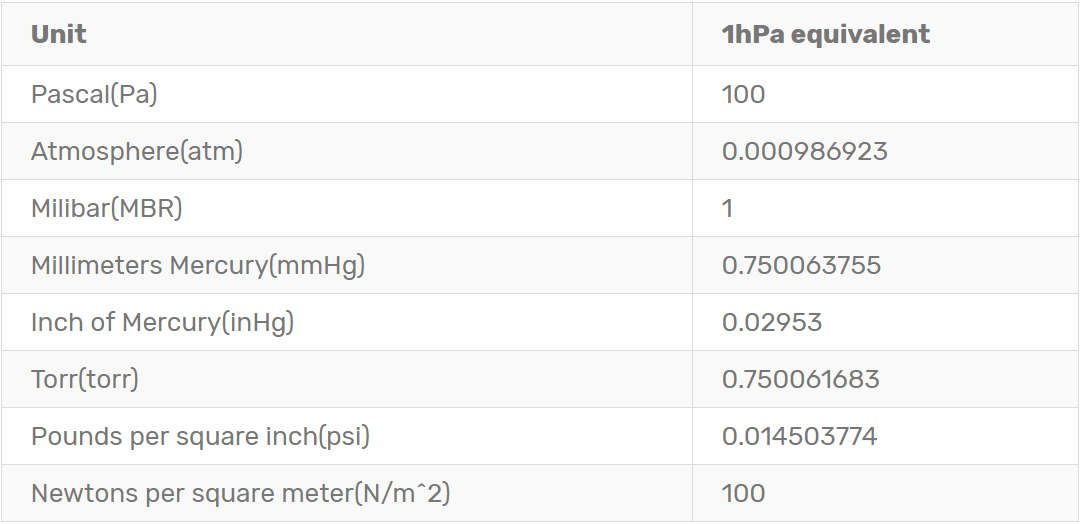Click the 100 value in Newtons row
Screen dimensions: 1082x524
(x=743, y=494)
